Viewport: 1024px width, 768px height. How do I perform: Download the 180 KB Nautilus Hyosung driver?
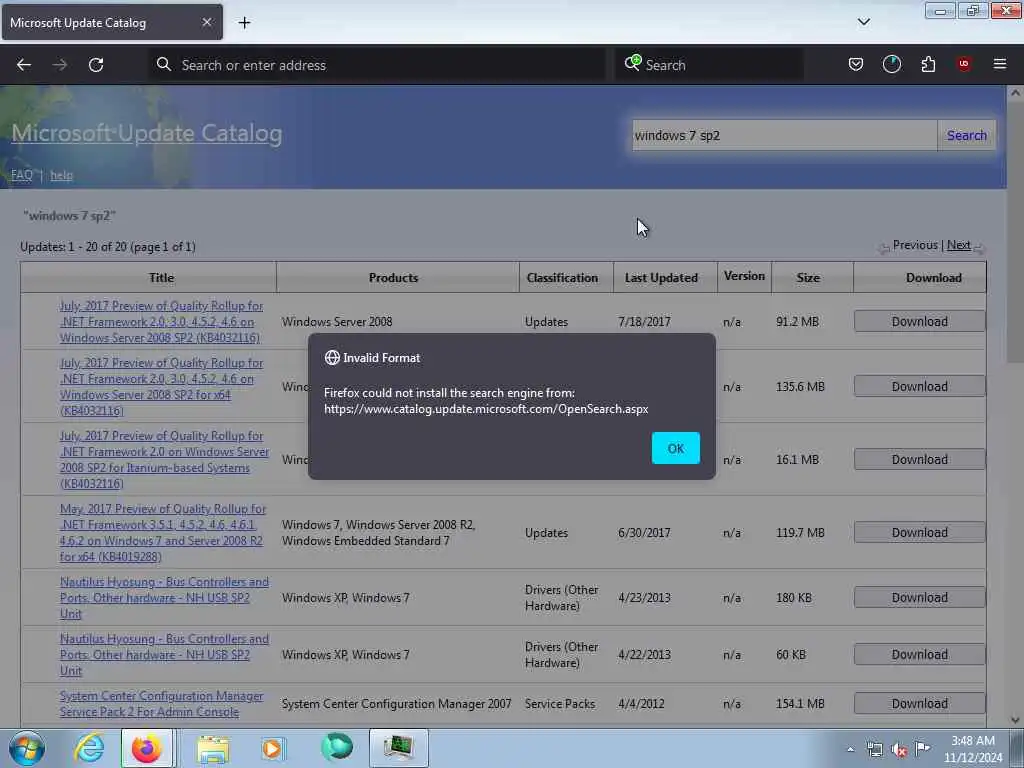coord(920,598)
